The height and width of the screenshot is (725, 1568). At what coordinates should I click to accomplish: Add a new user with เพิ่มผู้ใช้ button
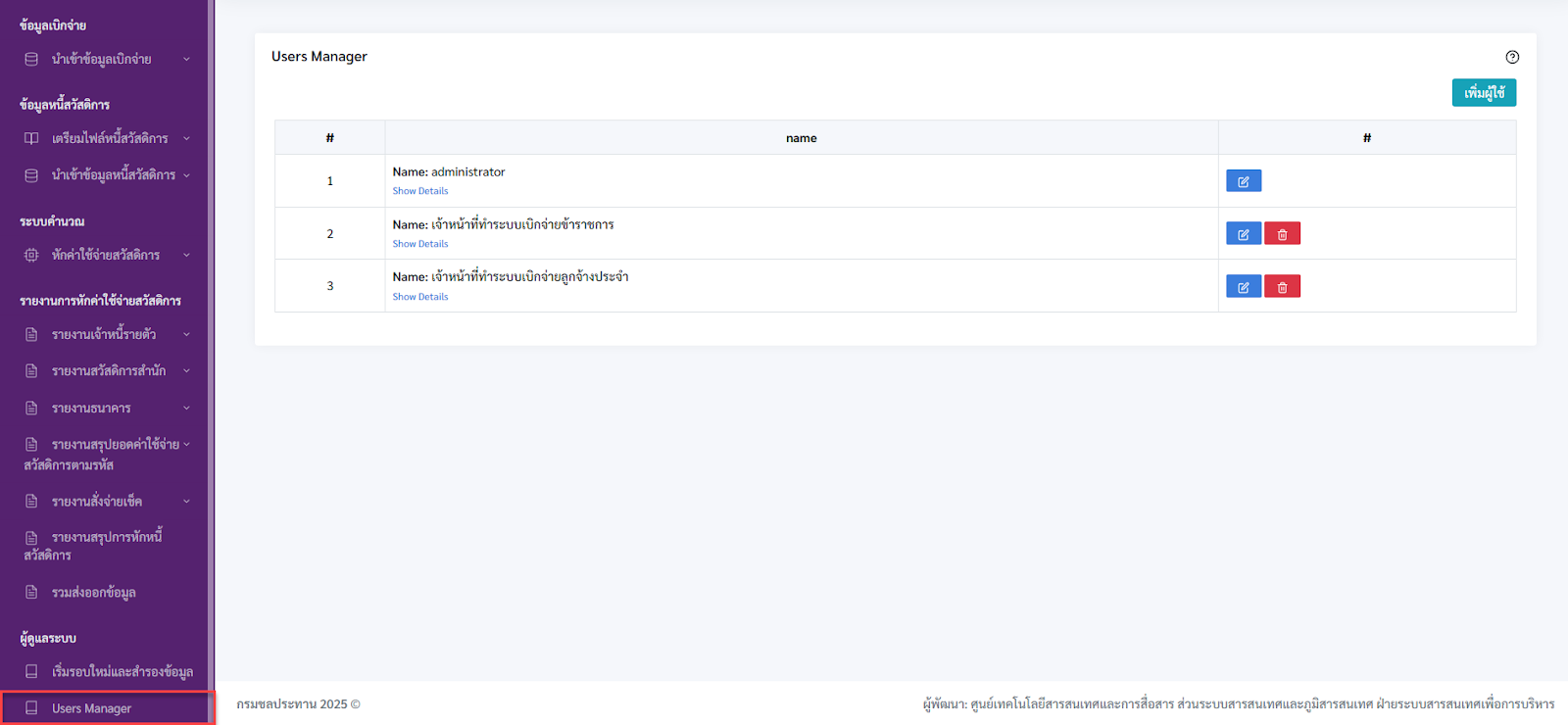[x=1484, y=92]
